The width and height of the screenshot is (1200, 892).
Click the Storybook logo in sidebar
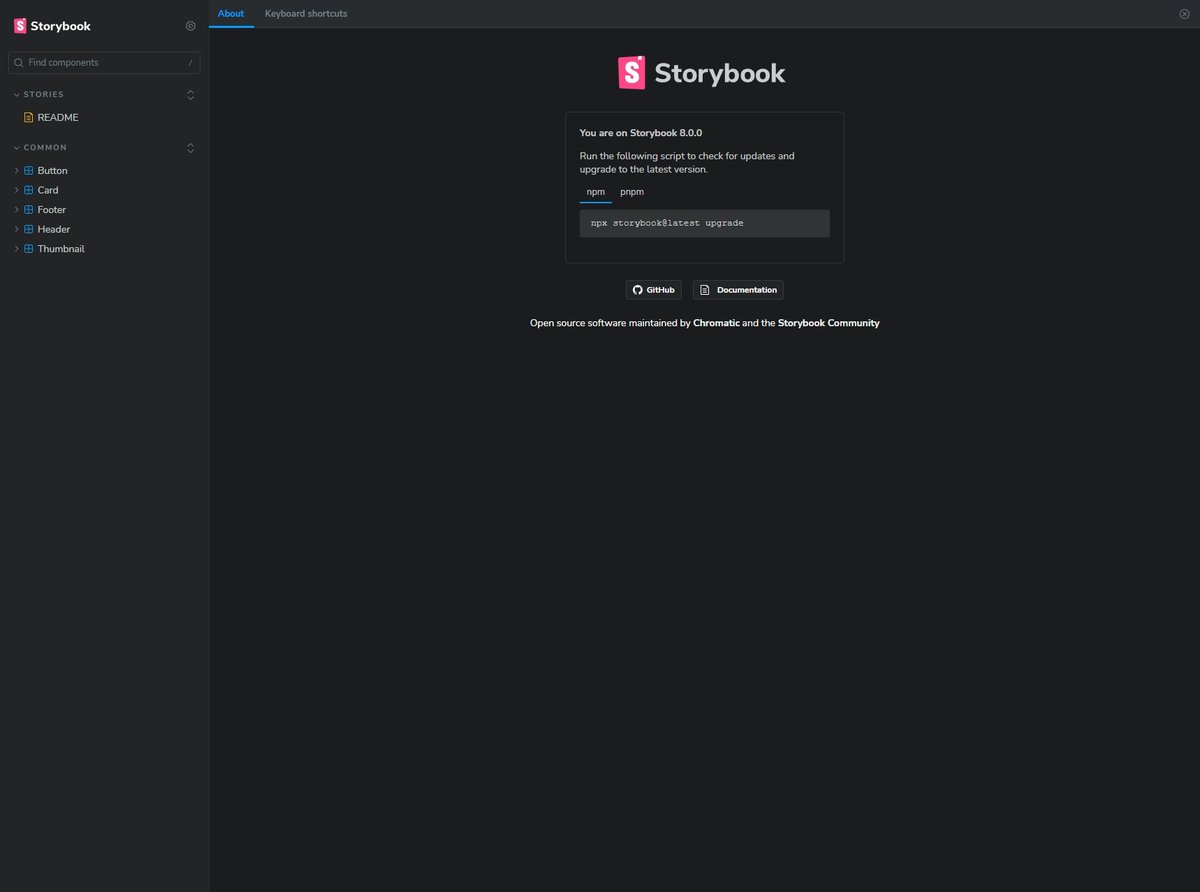click(52, 26)
